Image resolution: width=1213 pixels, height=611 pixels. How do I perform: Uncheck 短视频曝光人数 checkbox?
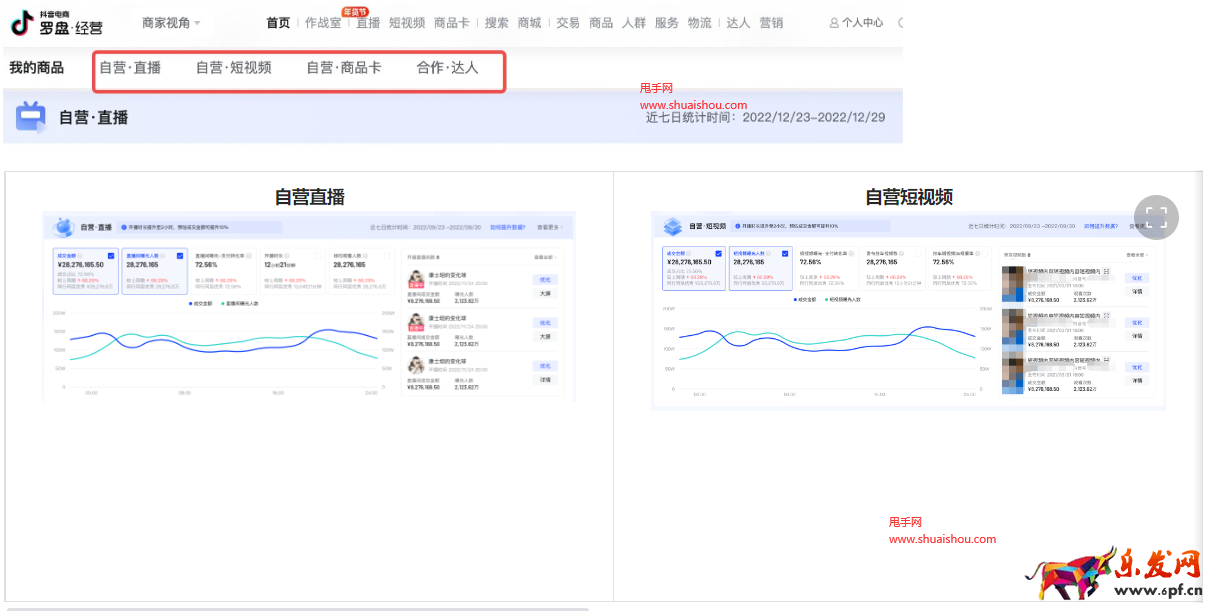click(785, 253)
